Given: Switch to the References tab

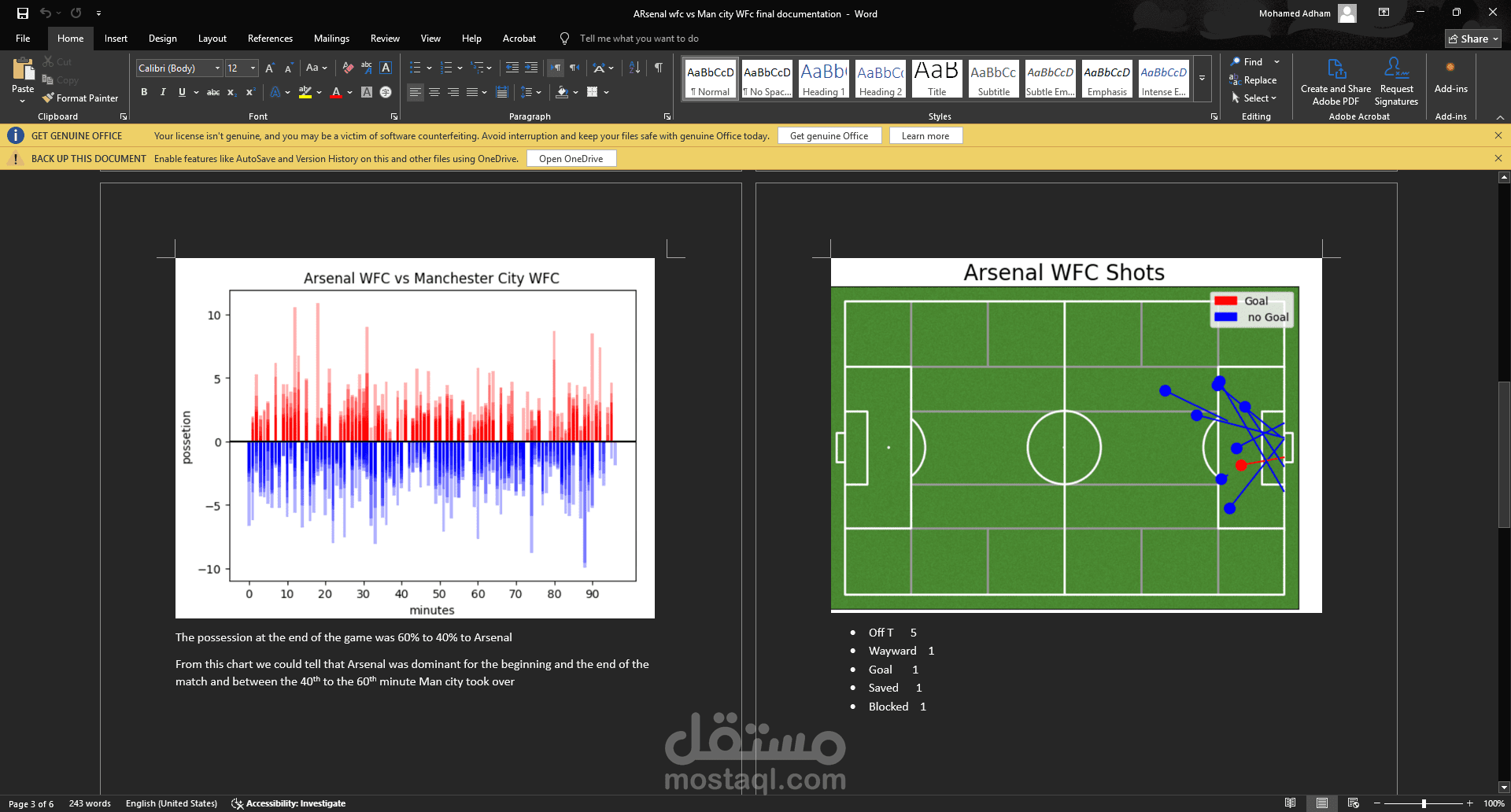Looking at the screenshot, I should click(270, 39).
